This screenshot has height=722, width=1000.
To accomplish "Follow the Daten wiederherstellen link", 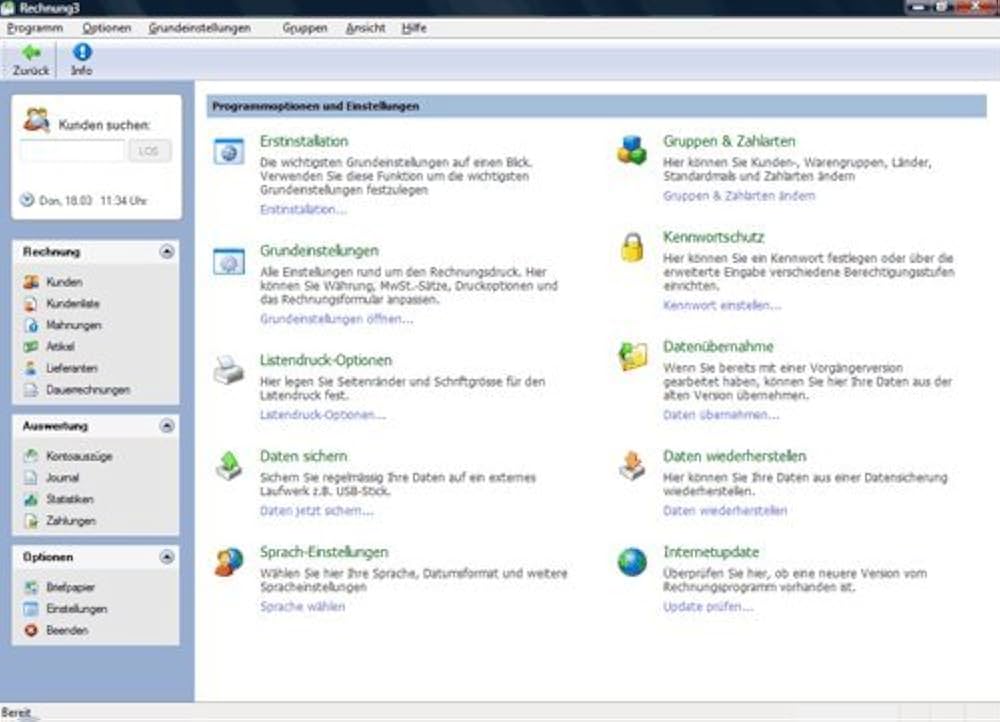I will coord(725,510).
